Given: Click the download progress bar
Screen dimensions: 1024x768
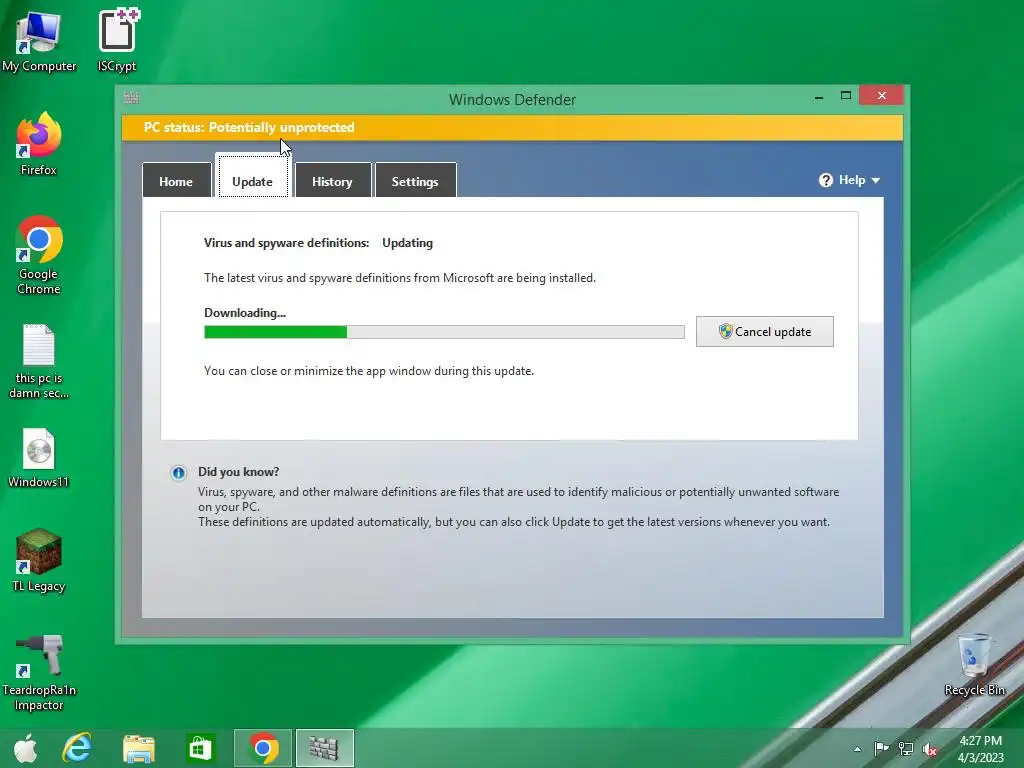Looking at the screenshot, I should tap(444, 332).
